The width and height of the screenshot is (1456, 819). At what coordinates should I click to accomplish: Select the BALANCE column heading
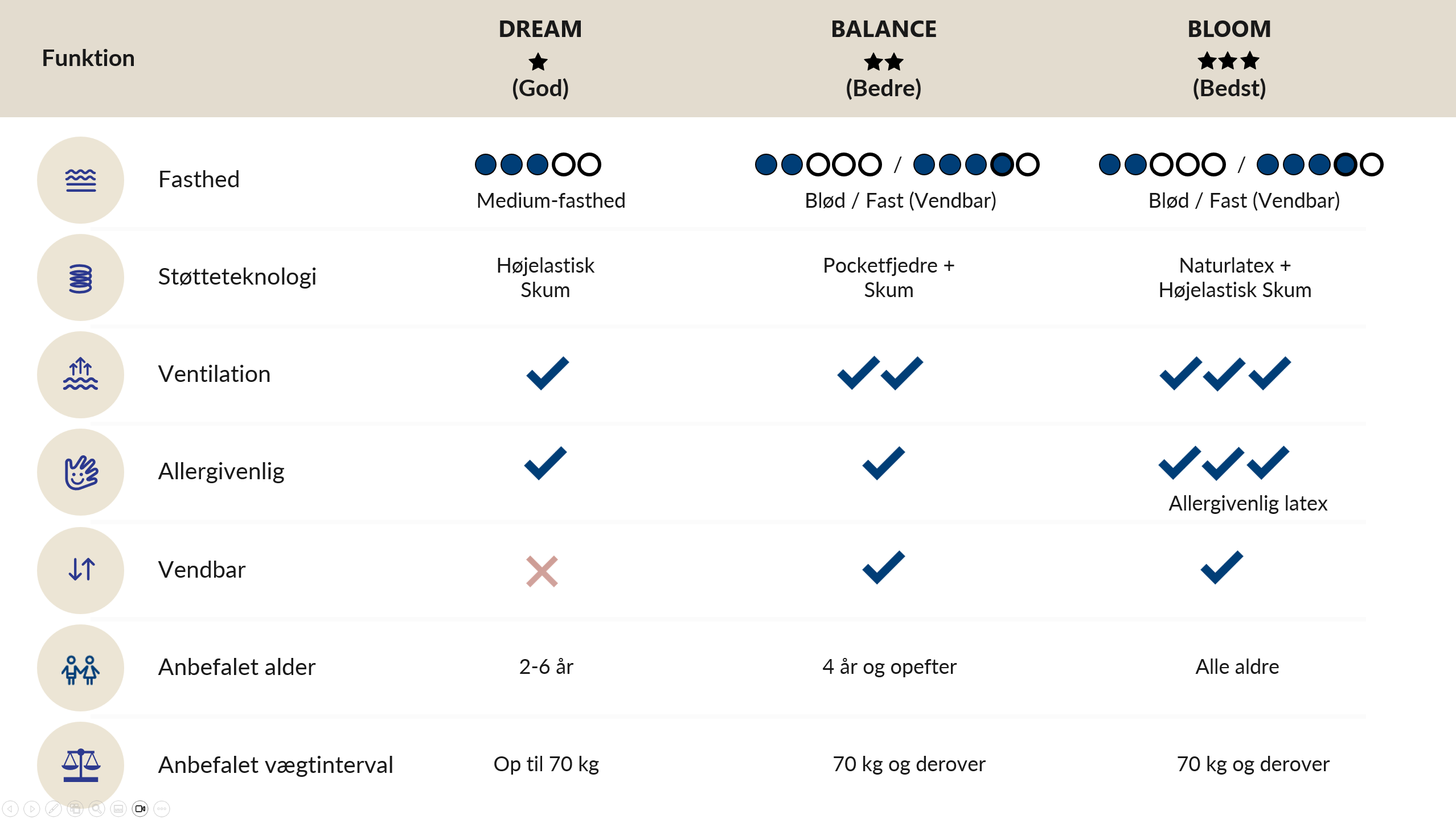(x=883, y=29)
